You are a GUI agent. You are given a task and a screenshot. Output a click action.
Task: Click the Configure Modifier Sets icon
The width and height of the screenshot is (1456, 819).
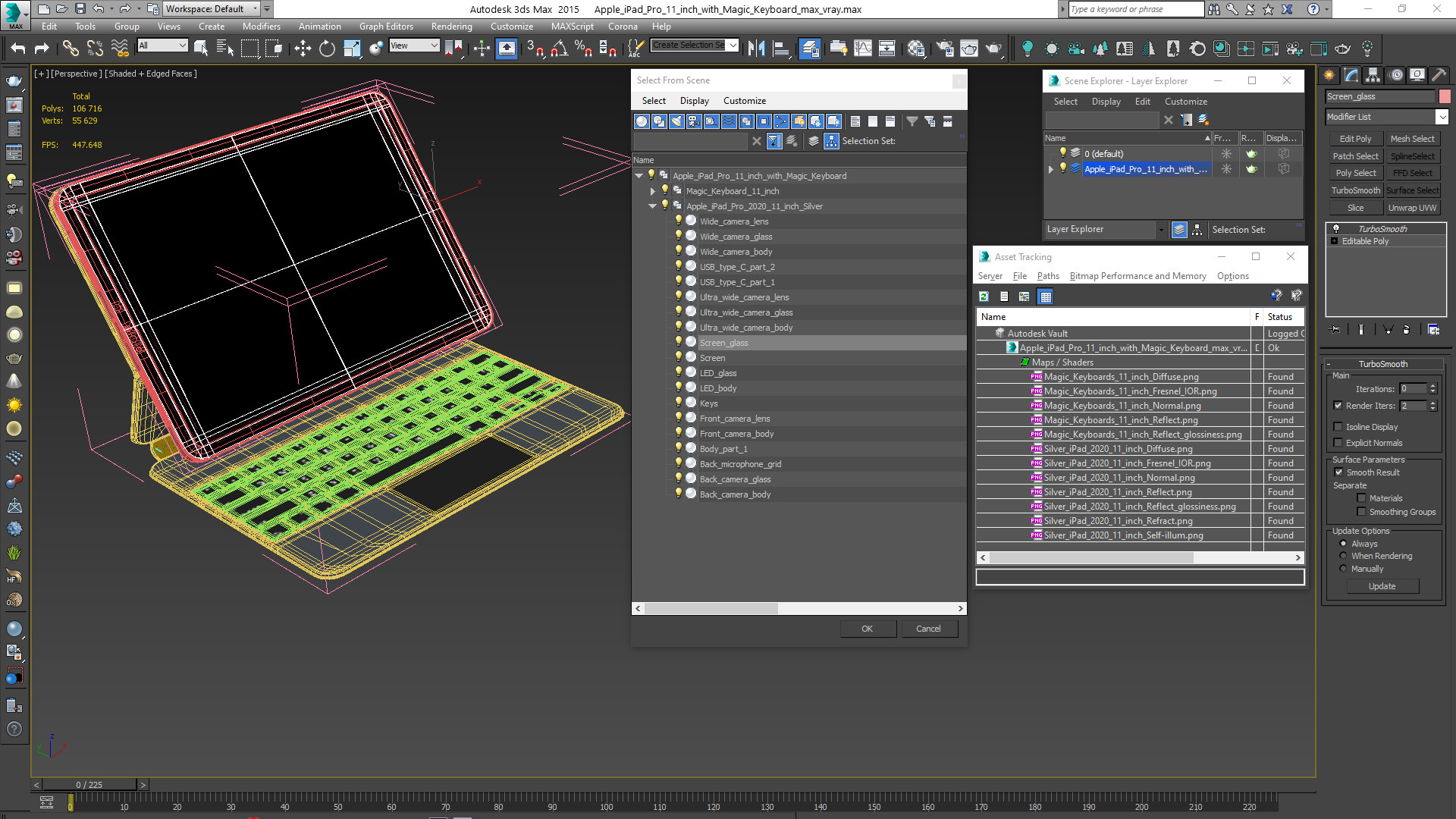1433,330
